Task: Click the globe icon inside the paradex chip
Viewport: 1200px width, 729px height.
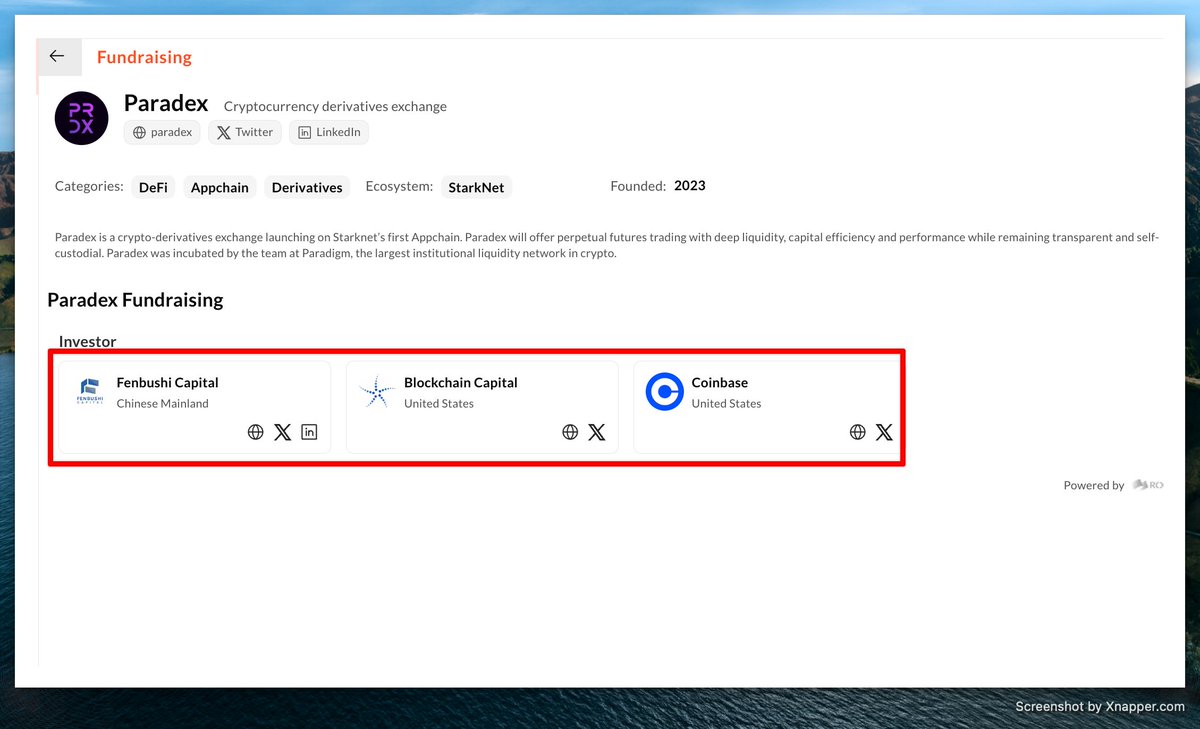Action: [x=138, y=132]
